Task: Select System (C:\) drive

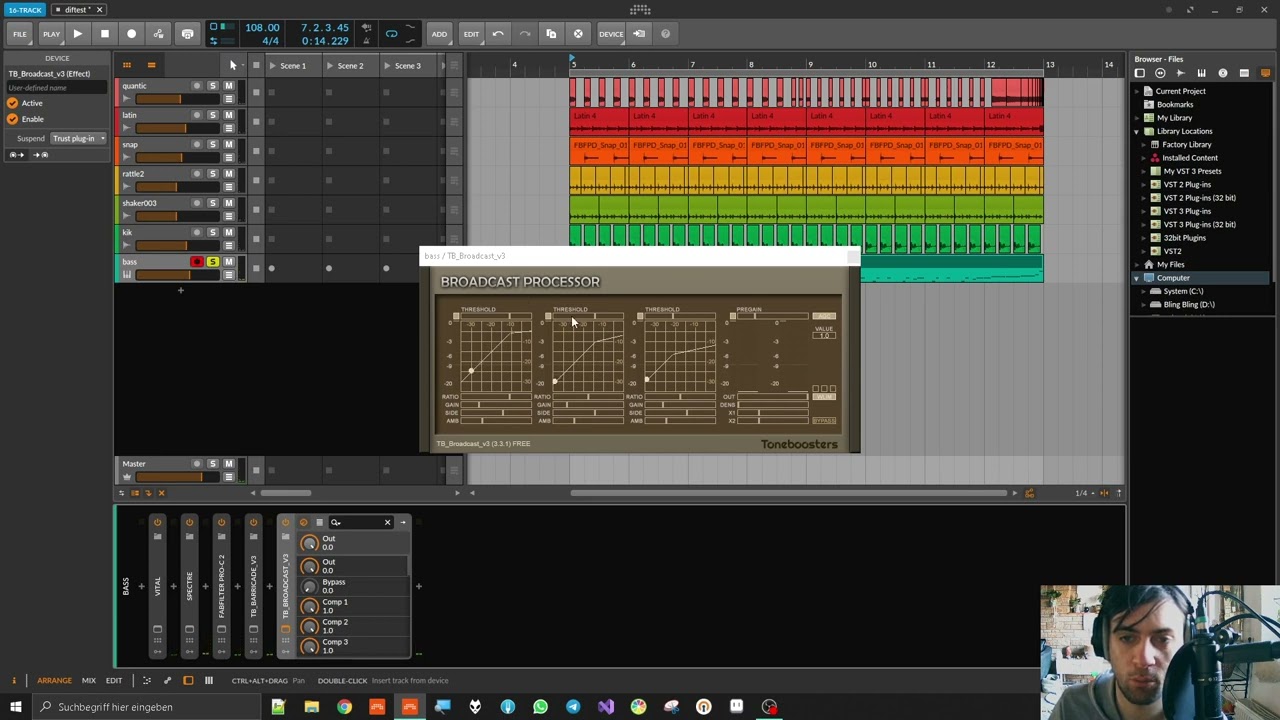Action: click(x=1183, y=291)
